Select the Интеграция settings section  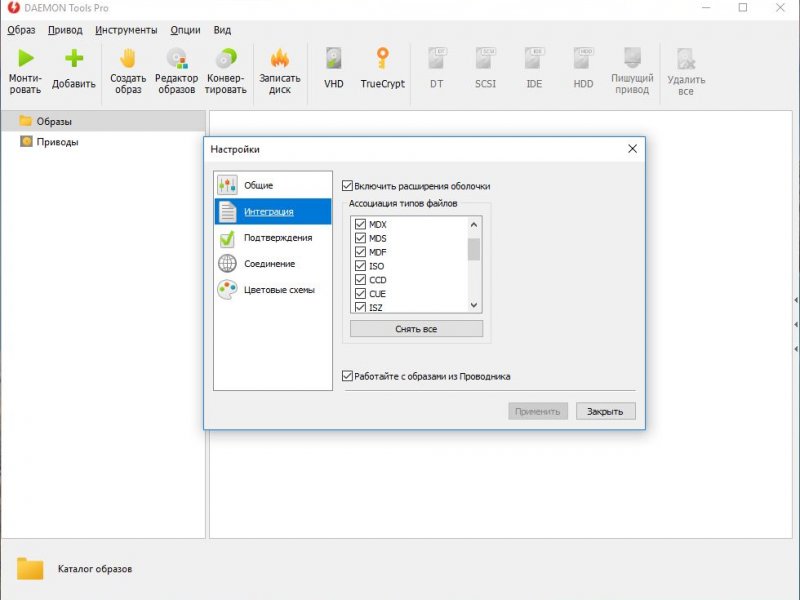(x=273, y=211)
